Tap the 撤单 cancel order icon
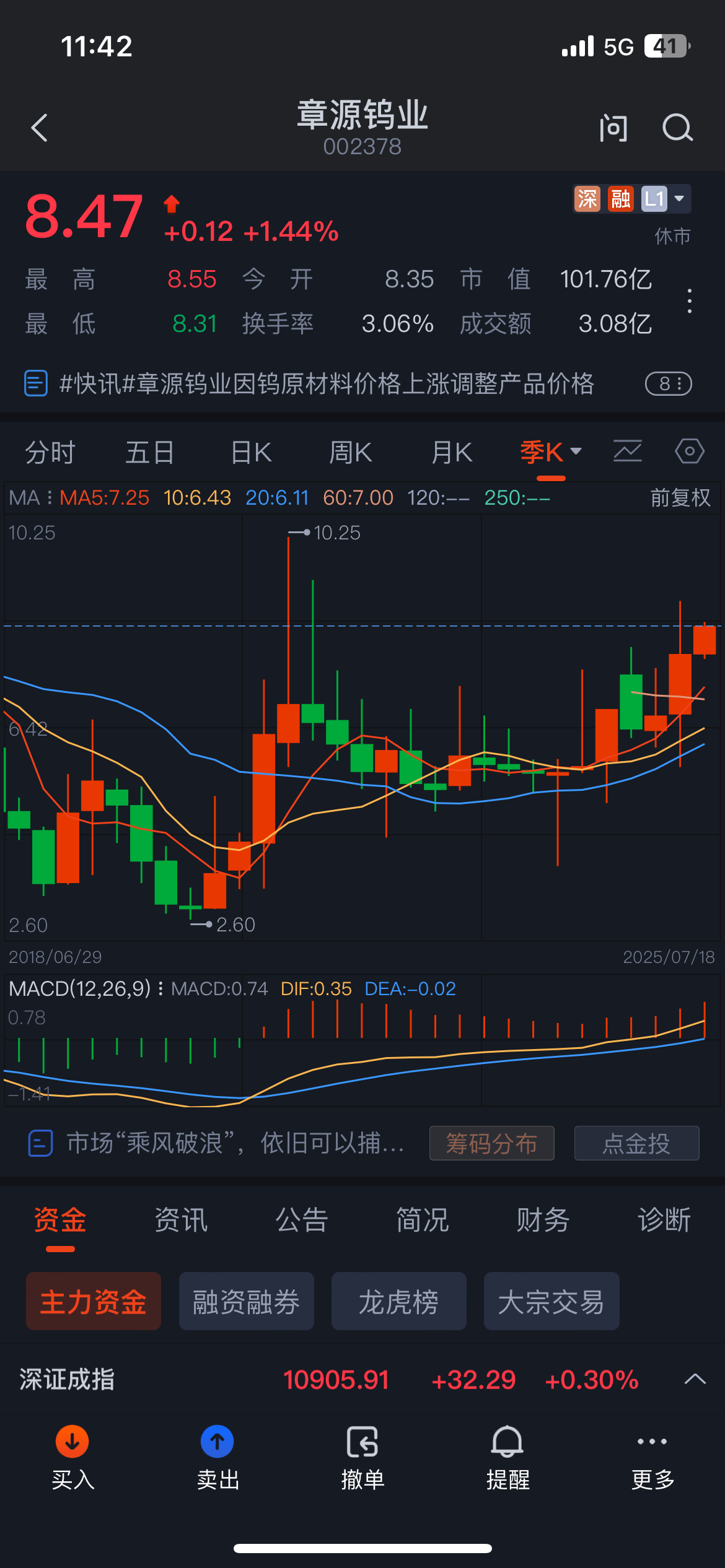Viewport: 725px width, 1568px height. pyautogui.click(x=362, y=1442)
